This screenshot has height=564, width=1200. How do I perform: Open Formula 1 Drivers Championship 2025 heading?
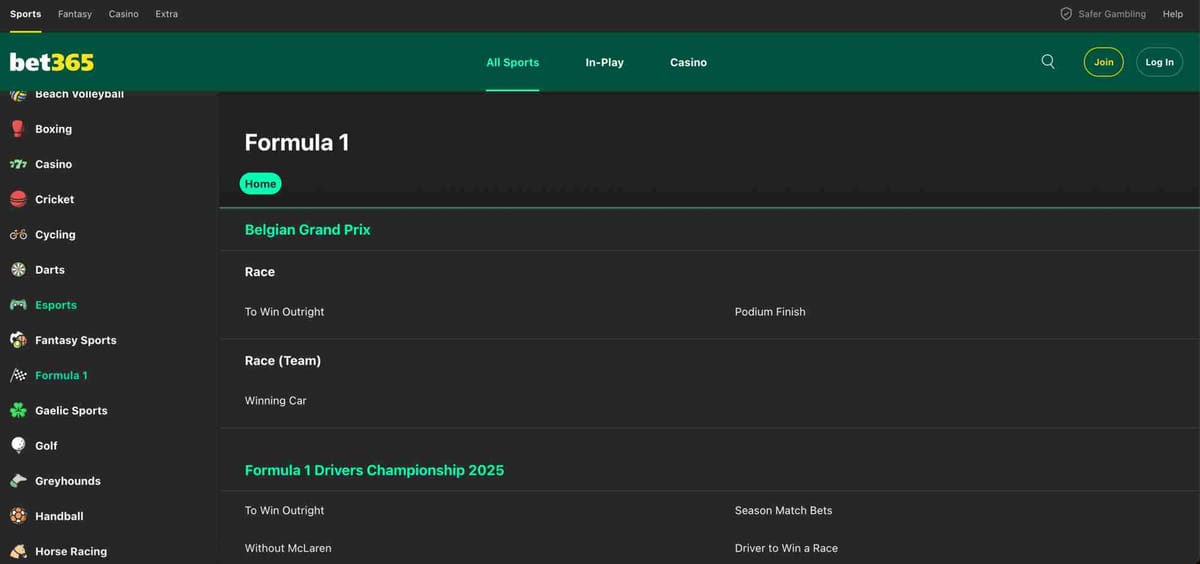[x=375, y=470]
